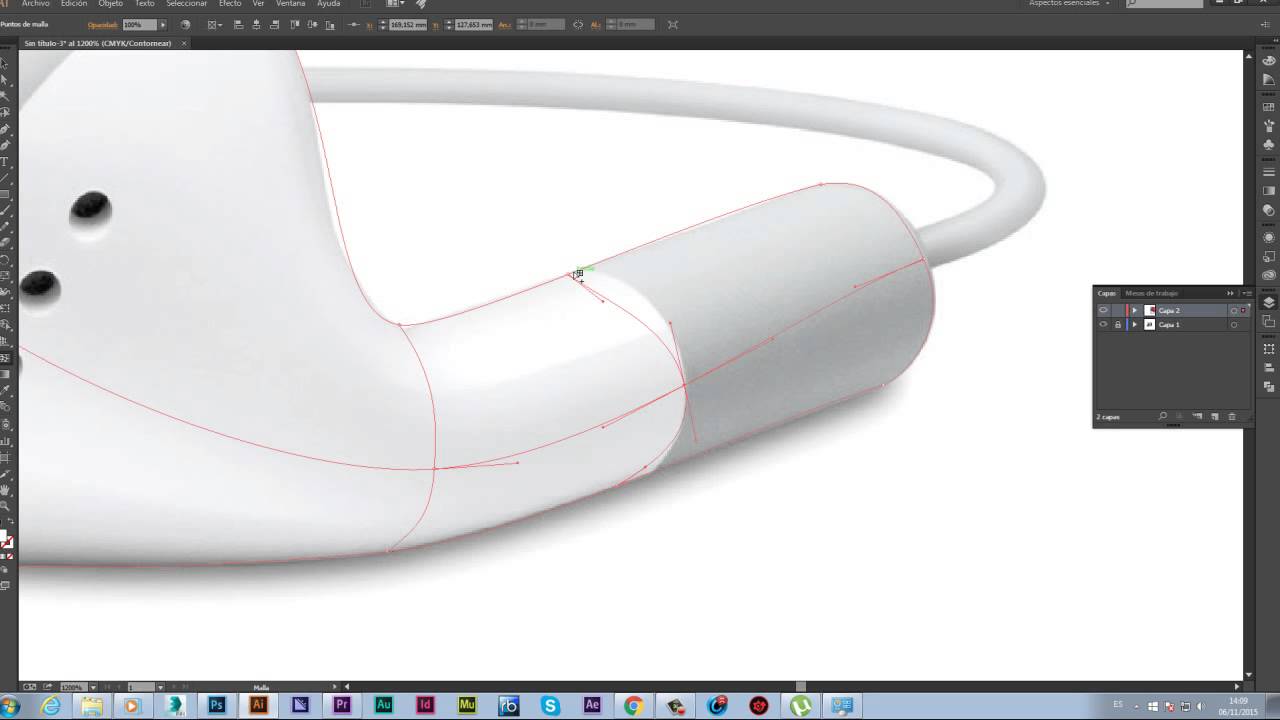Select the Sin título-3 document tab

(98, 43)
